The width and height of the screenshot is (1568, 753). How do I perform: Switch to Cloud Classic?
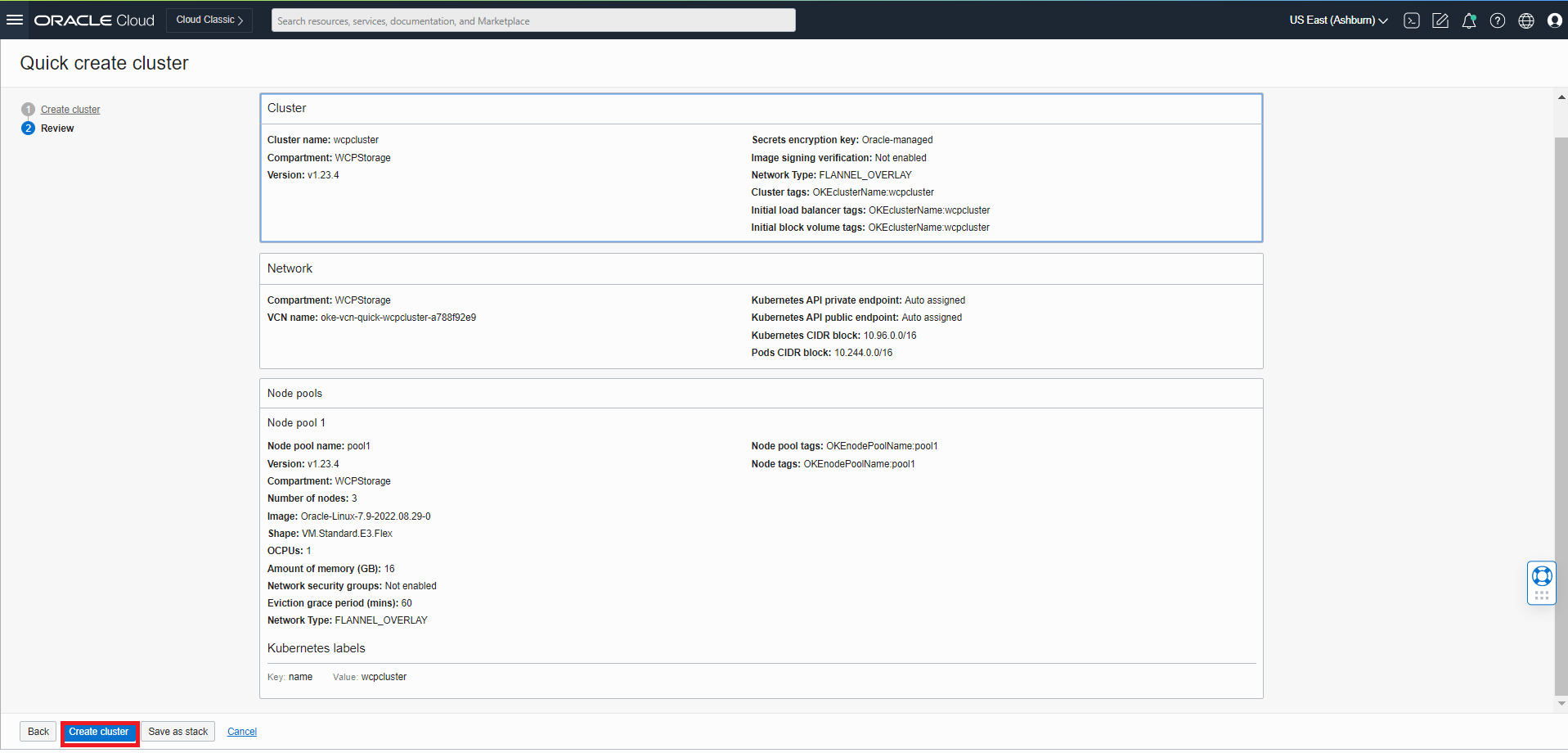coord(209,20)
